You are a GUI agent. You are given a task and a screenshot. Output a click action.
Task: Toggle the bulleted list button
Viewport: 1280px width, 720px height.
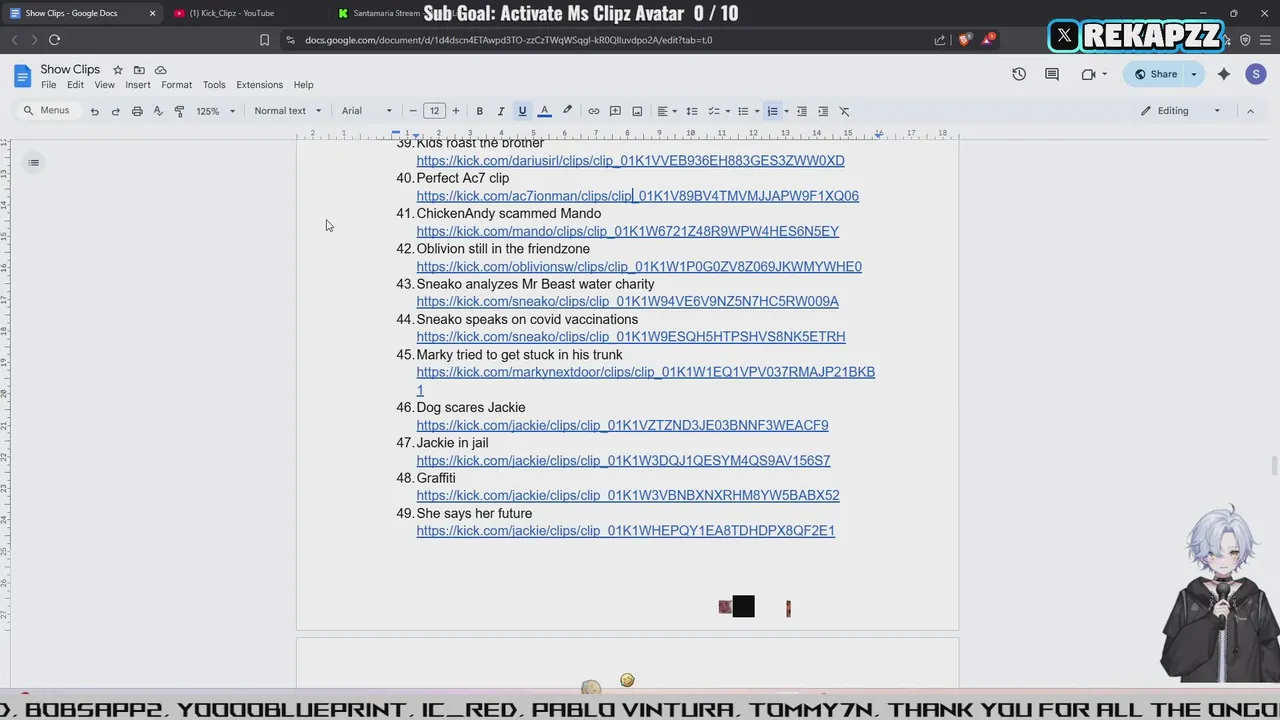(743, 111)
